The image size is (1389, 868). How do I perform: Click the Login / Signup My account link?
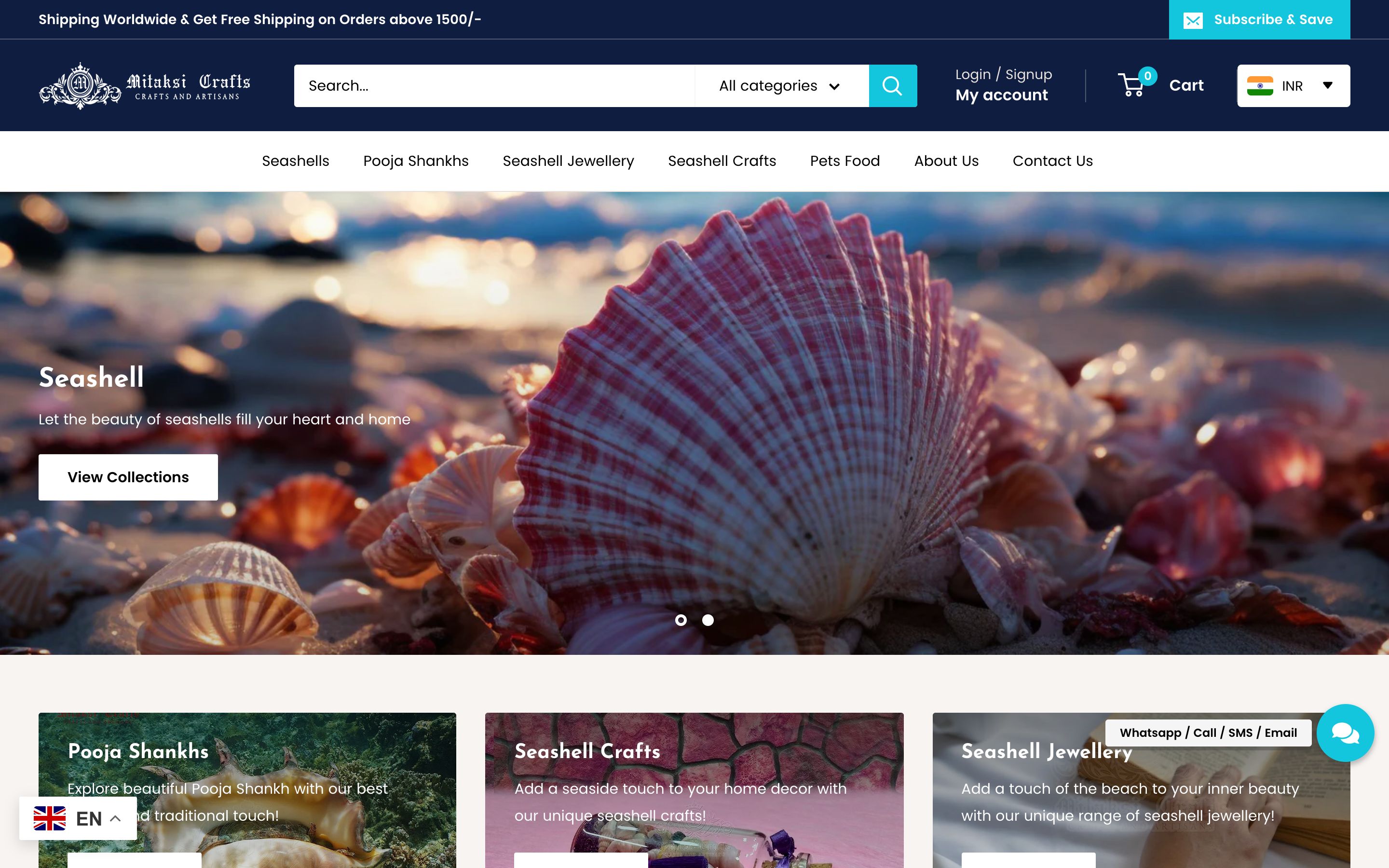coord(1003,85)
